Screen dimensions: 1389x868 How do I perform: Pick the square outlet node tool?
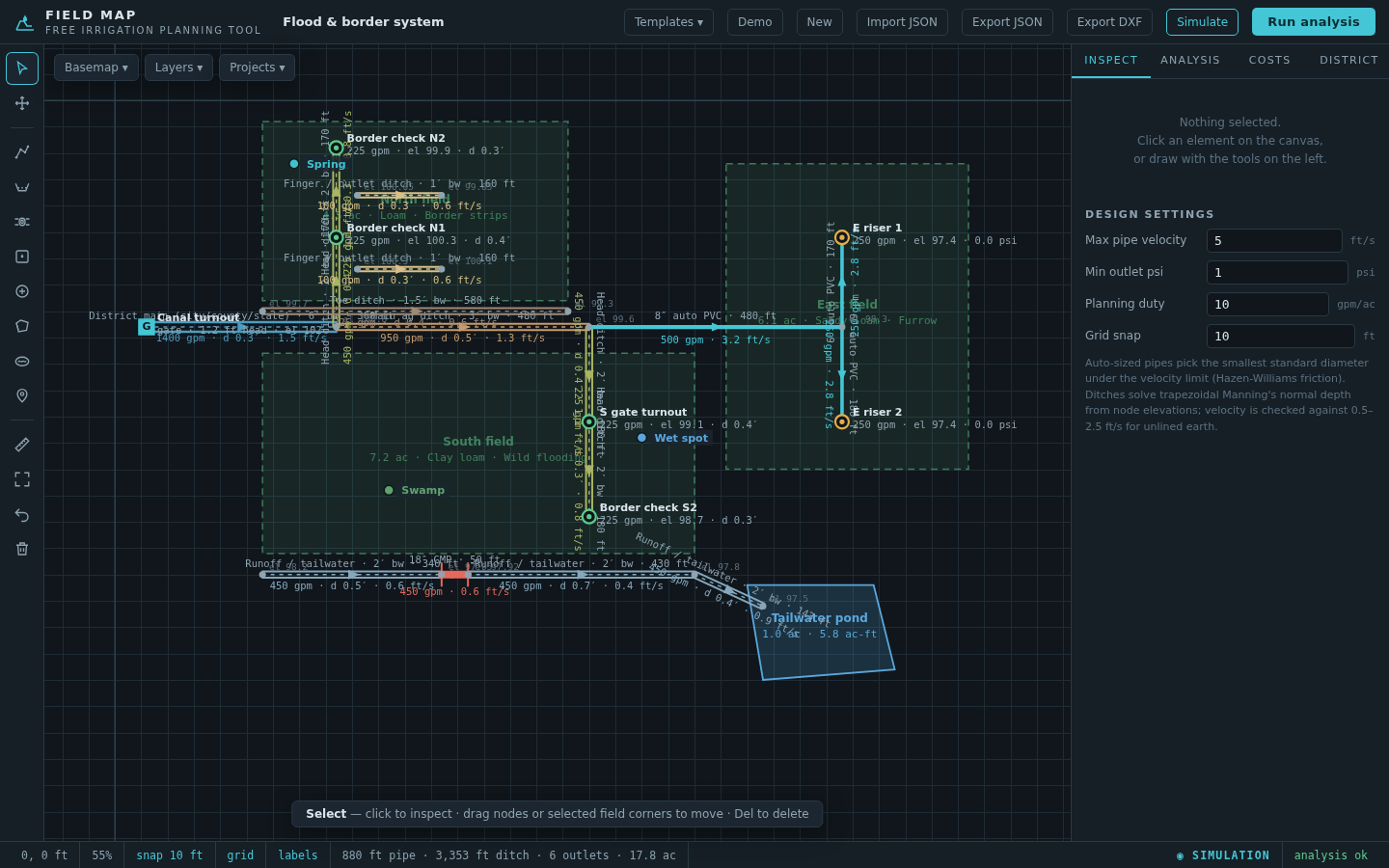(22, 257)
